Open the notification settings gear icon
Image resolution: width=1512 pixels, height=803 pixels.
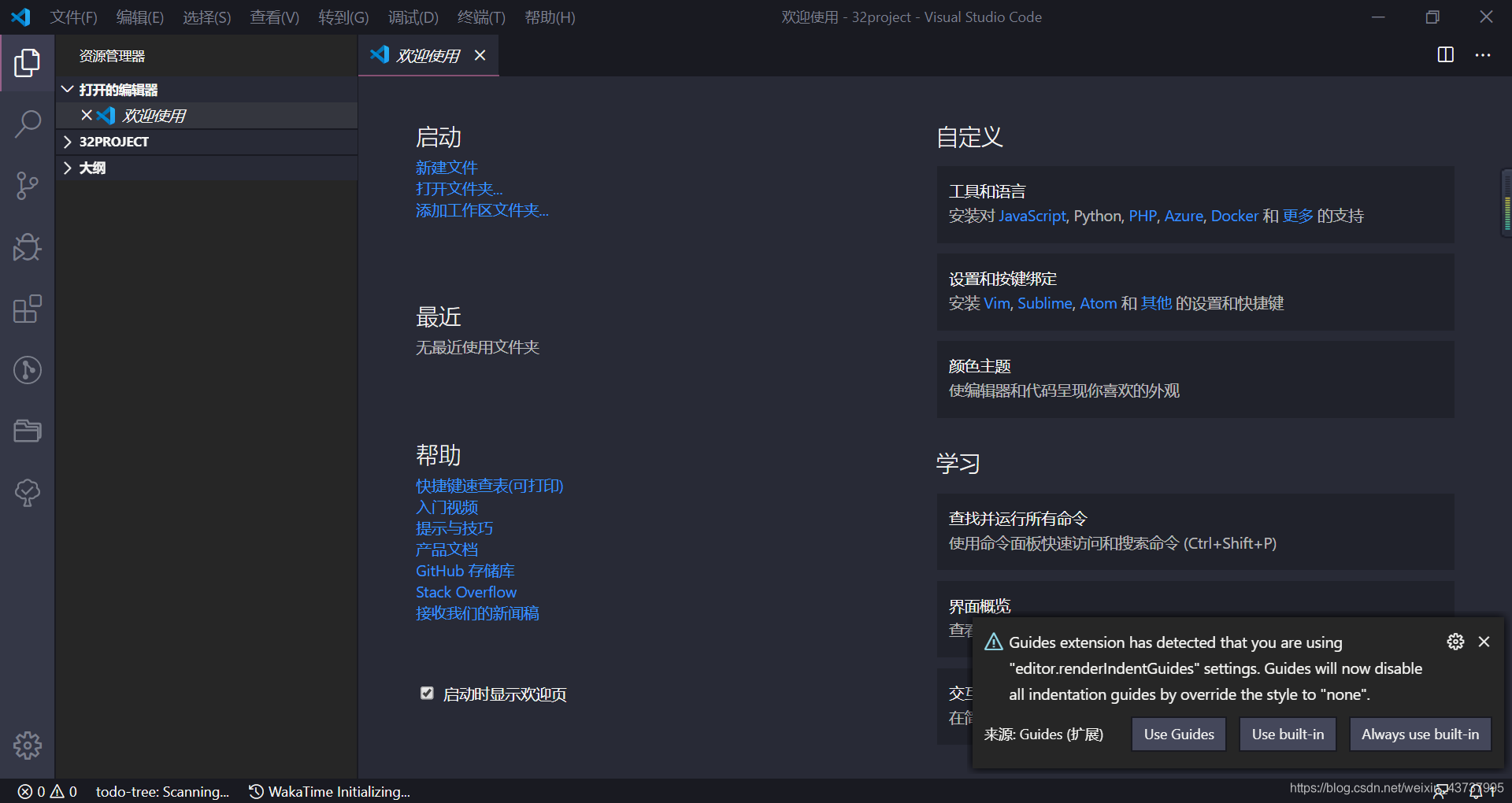tap(1455, 642)
